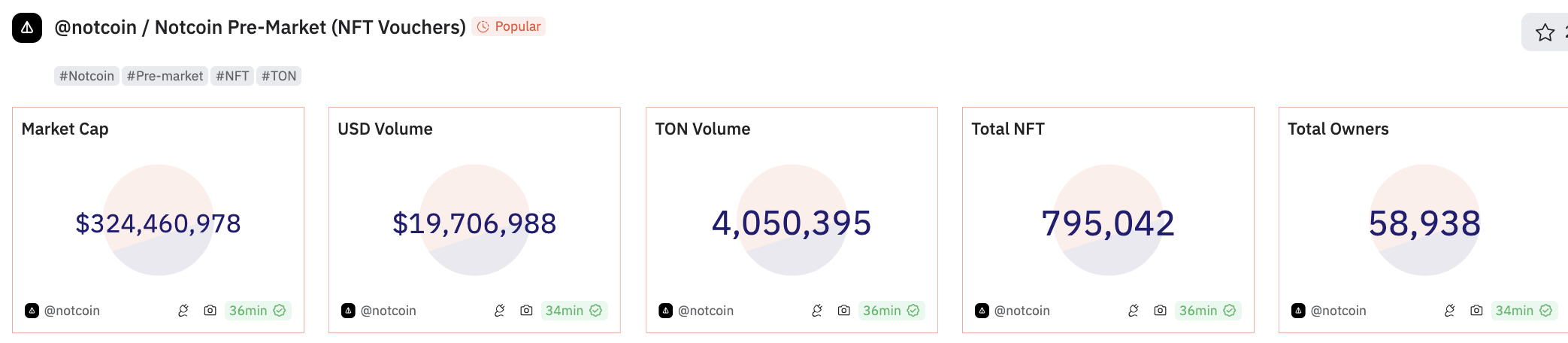The image size is (1568, 343).
Task: Click 34min refresh status on USD Volume
Action: click(x=574, y=311)
